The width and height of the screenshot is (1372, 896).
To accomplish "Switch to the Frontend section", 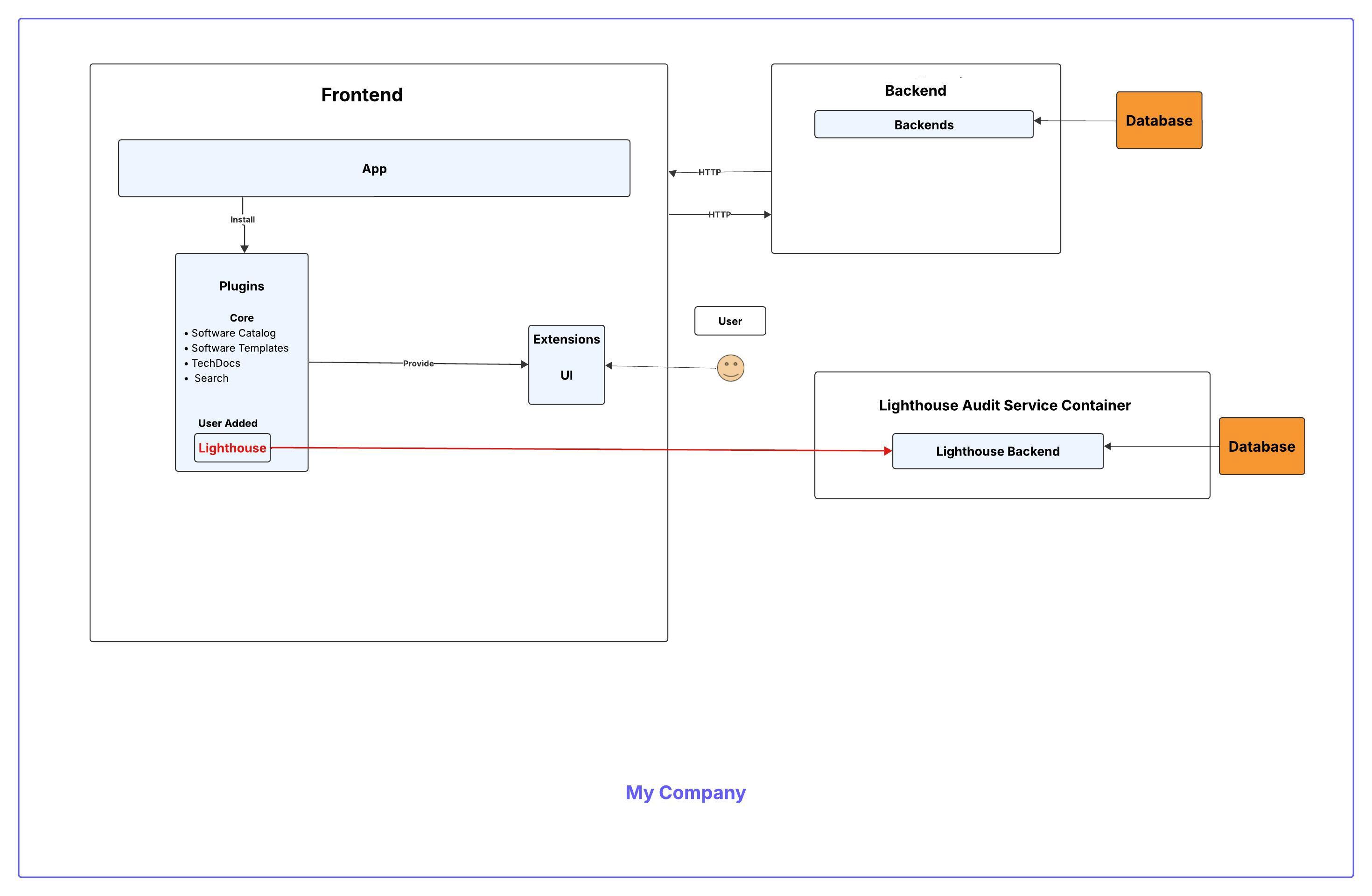I will click(x=362, y=95).
